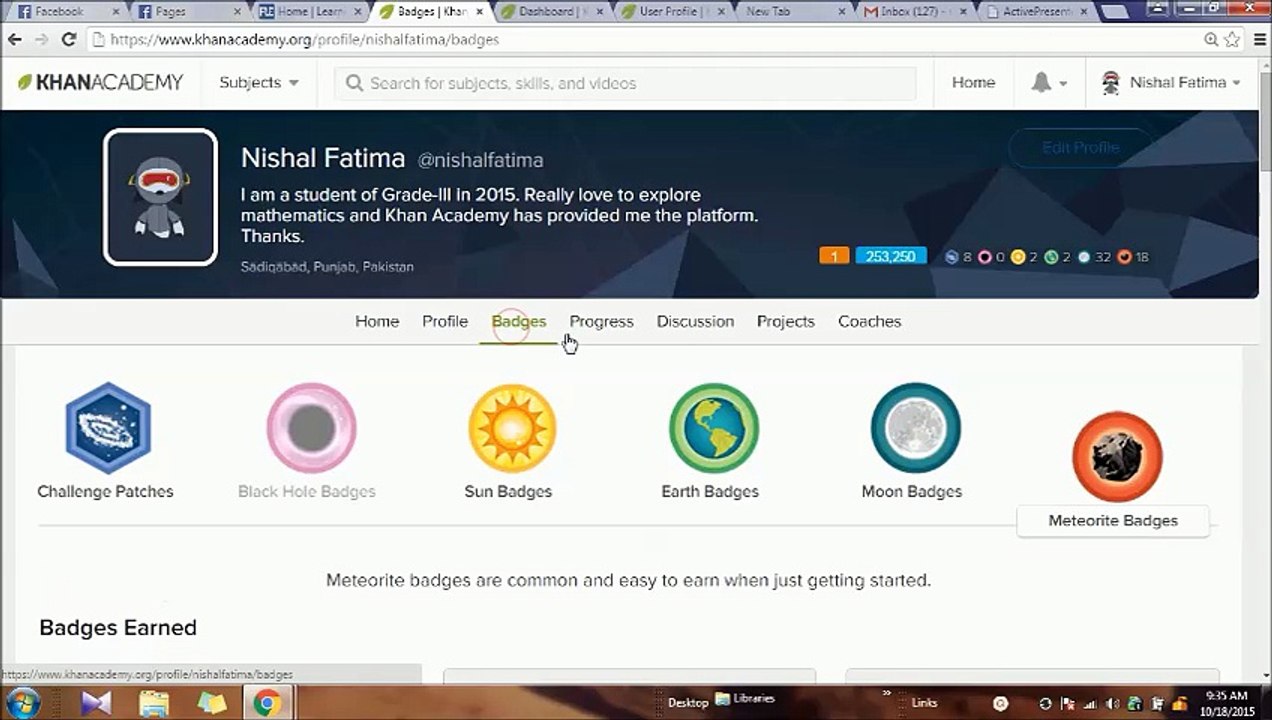Click the browser address bar URL
Viewport: 1272px width, 720px height.
tap(305, 40)
